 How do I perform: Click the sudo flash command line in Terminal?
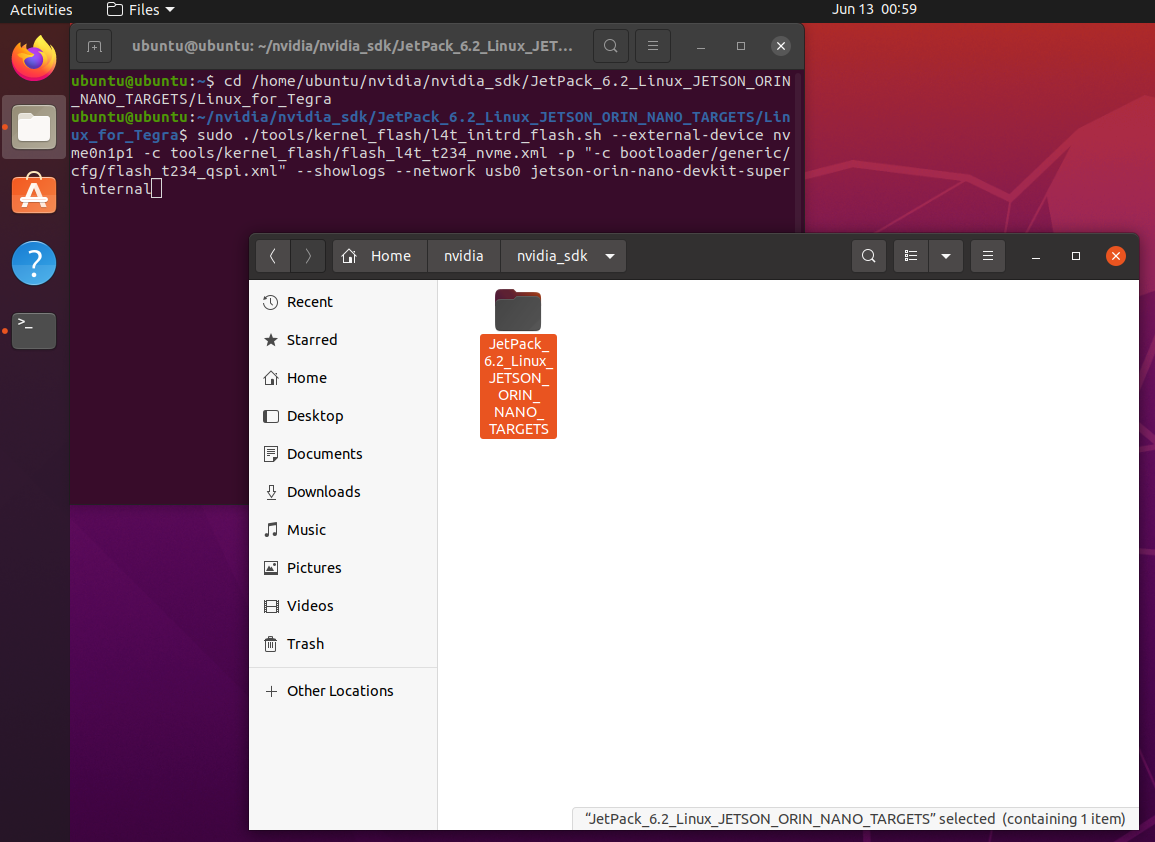click(431, 161)
